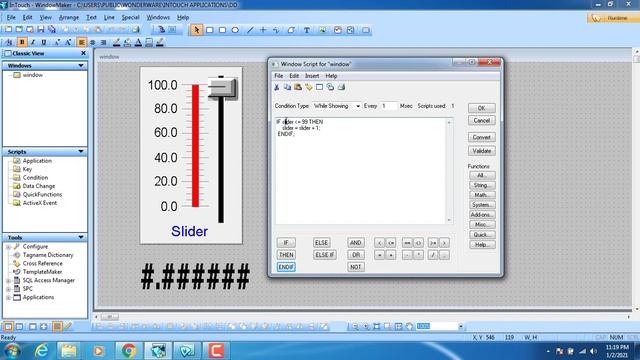Screen dimensions: 640x360
Task: Select the pointer selector tool
Action: (x=196, y=30)
